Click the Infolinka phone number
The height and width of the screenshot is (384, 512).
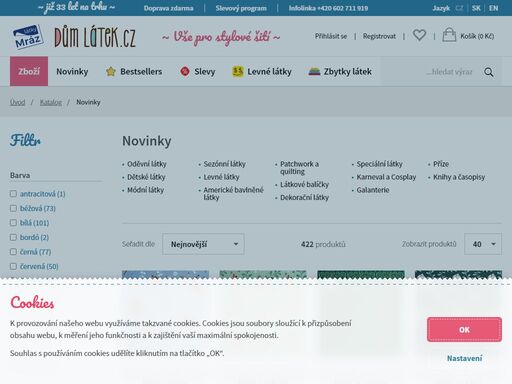tap(328, 8)
